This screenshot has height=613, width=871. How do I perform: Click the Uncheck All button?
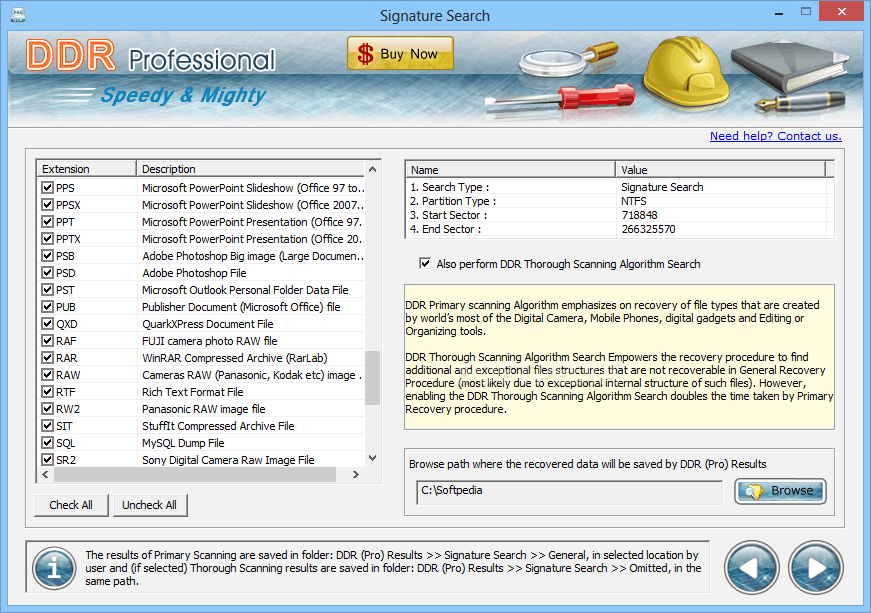click(x=150, y=505)
